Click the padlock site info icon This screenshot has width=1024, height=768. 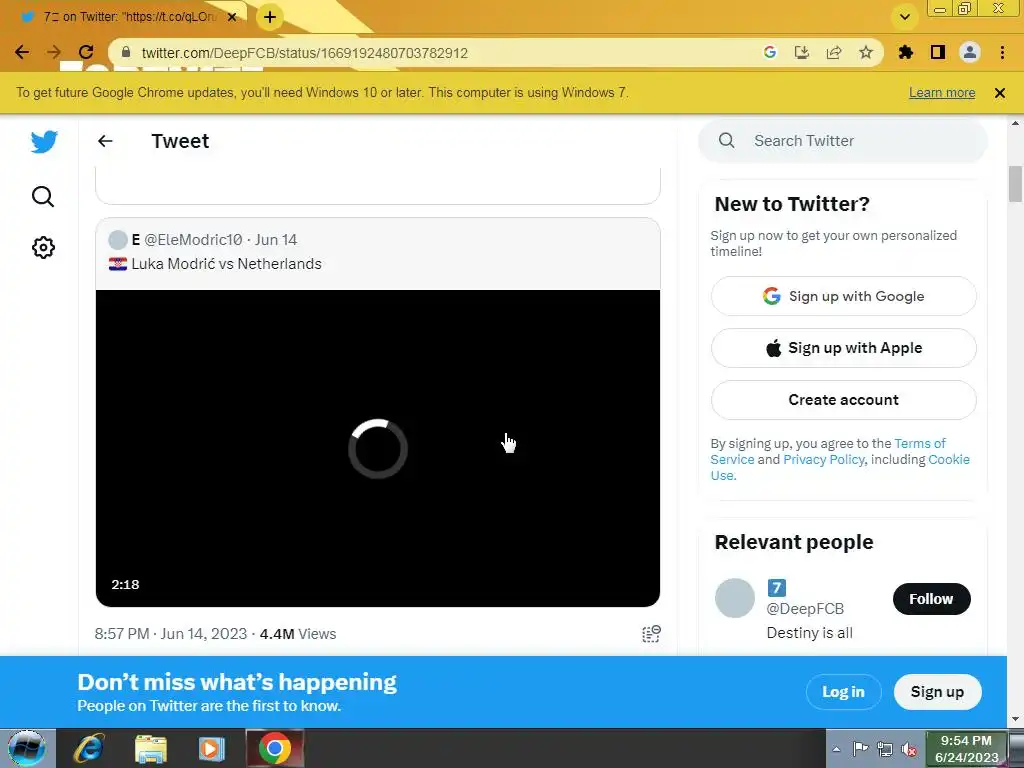127,52
